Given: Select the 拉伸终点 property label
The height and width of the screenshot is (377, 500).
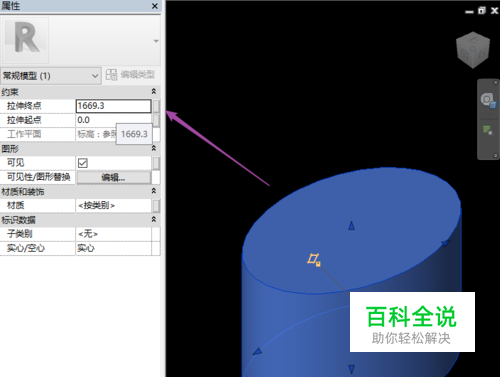Looking at the screenshot, I should (x=24, y=106).
